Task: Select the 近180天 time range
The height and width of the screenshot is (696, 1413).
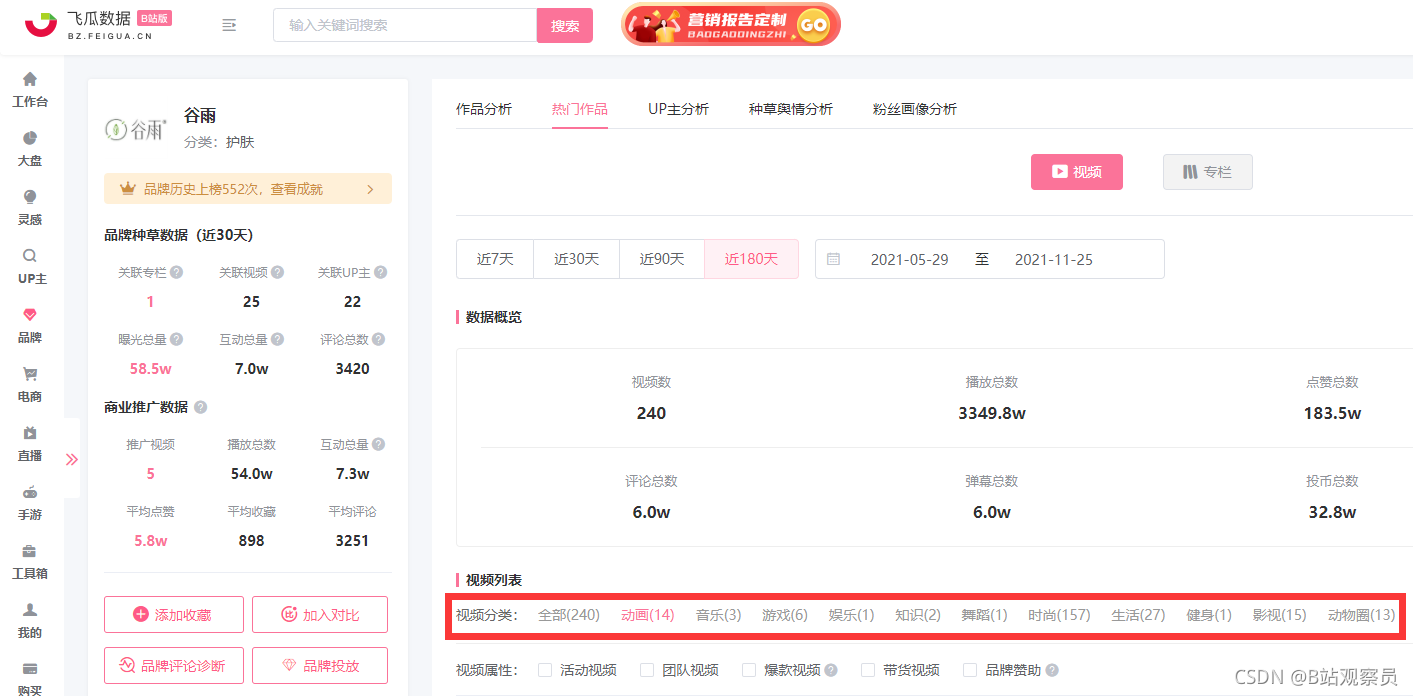Action: click(752, 259)
